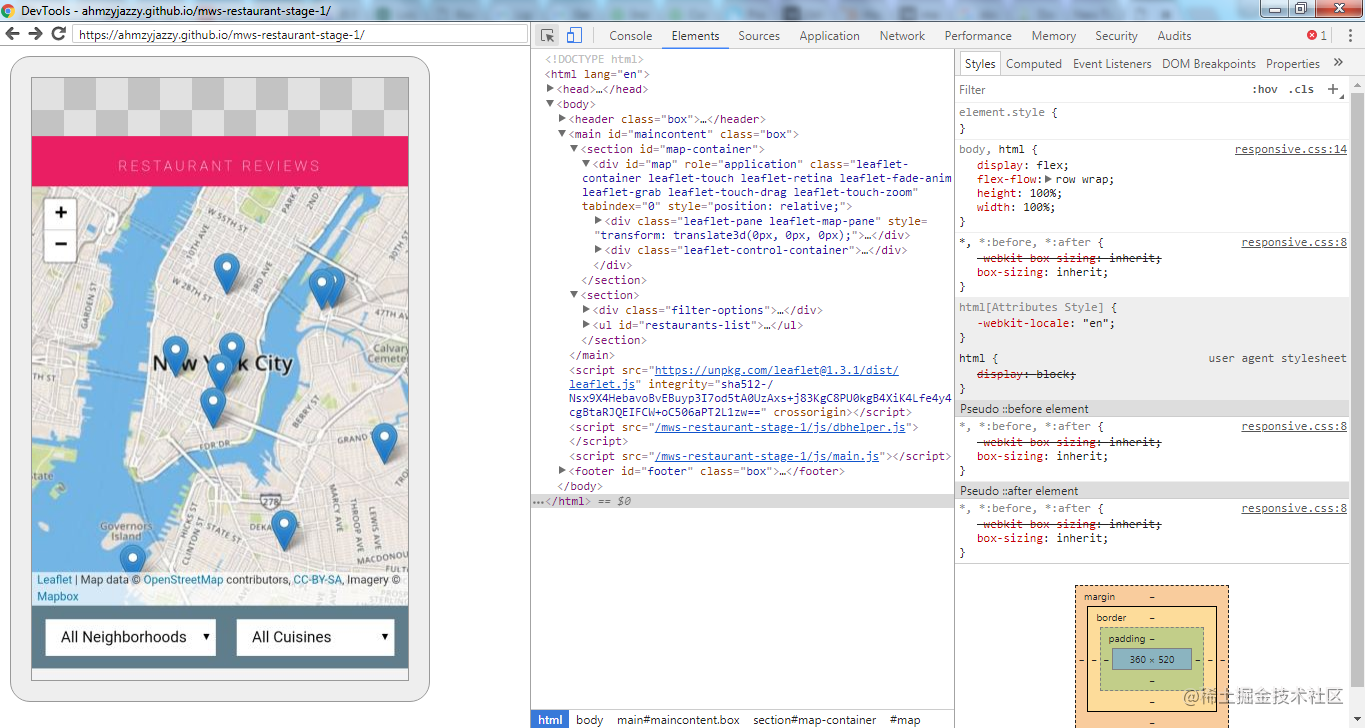Toggle the .hov element state button
The height and width of the screenshot is (728, 1365).
point(1265,89)
